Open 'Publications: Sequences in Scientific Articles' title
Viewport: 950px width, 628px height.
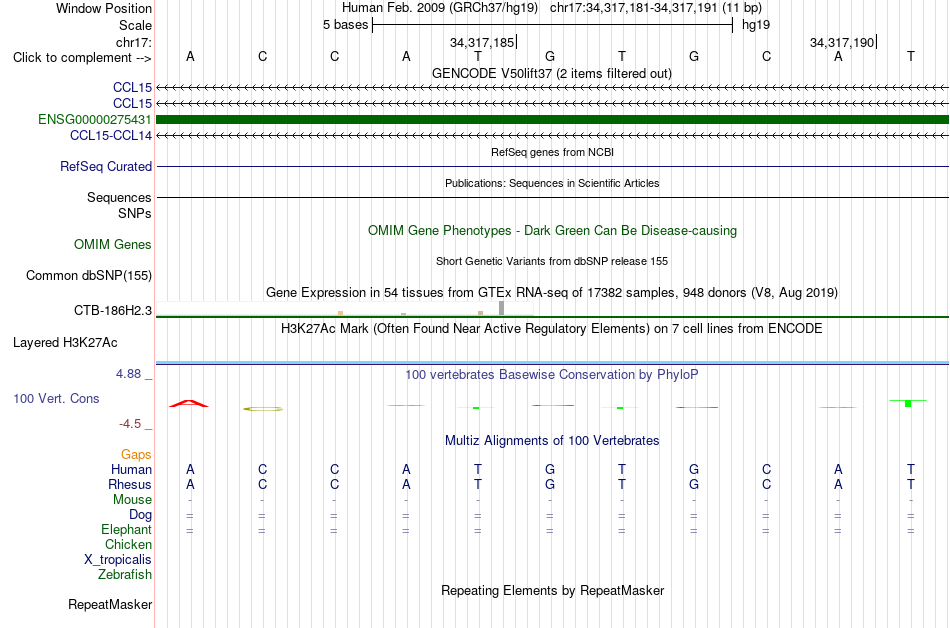click(x=552, y=183)
